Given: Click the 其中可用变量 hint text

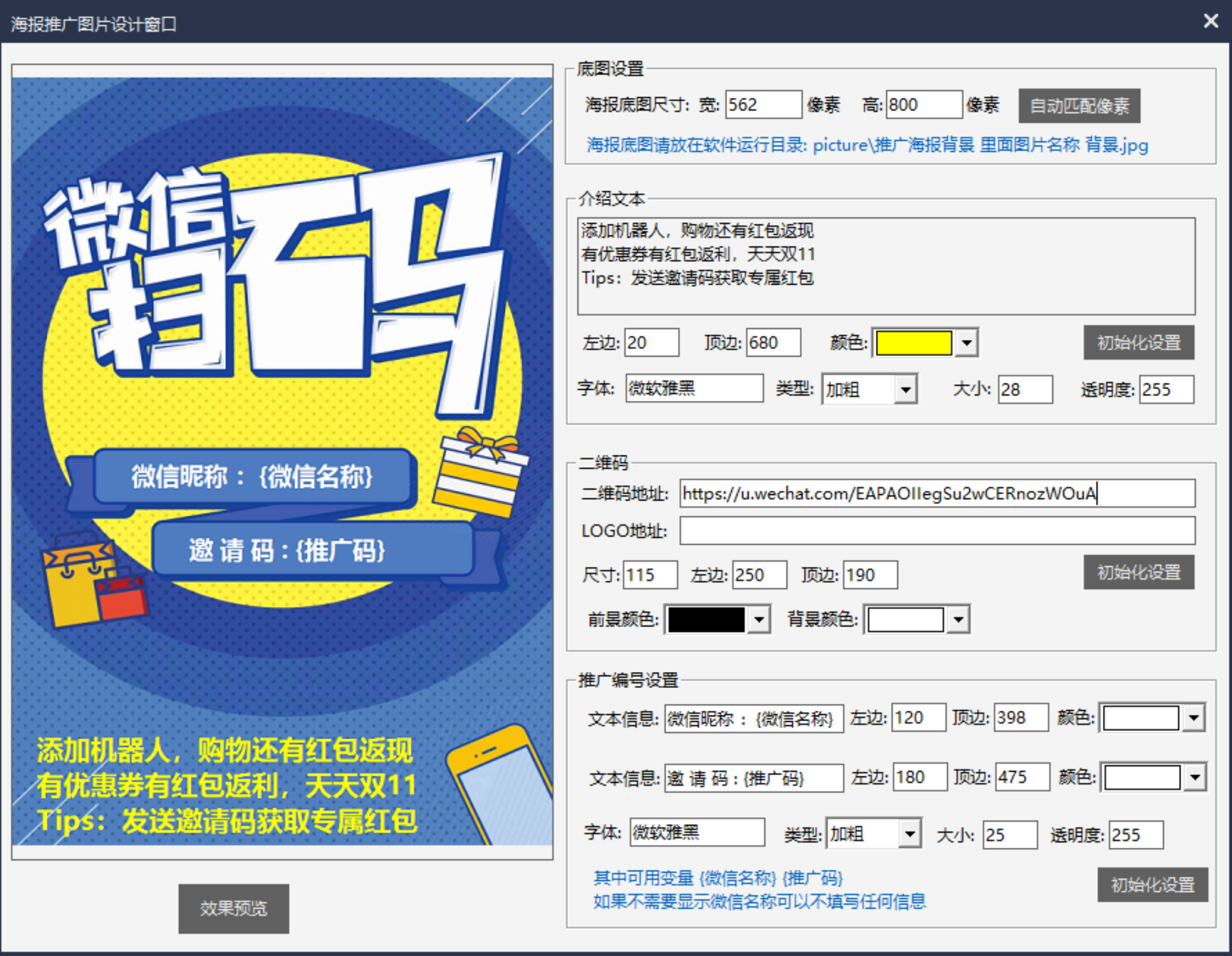Looking at the screenshot, I should point(718,877).
